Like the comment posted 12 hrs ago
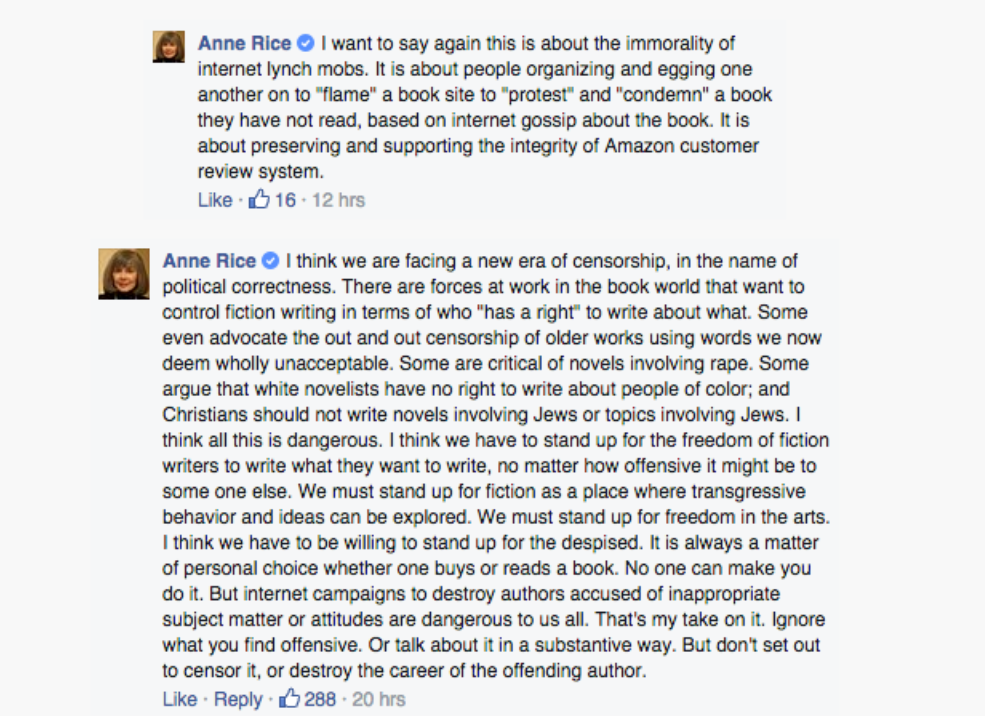 click(x=214, y=199)
